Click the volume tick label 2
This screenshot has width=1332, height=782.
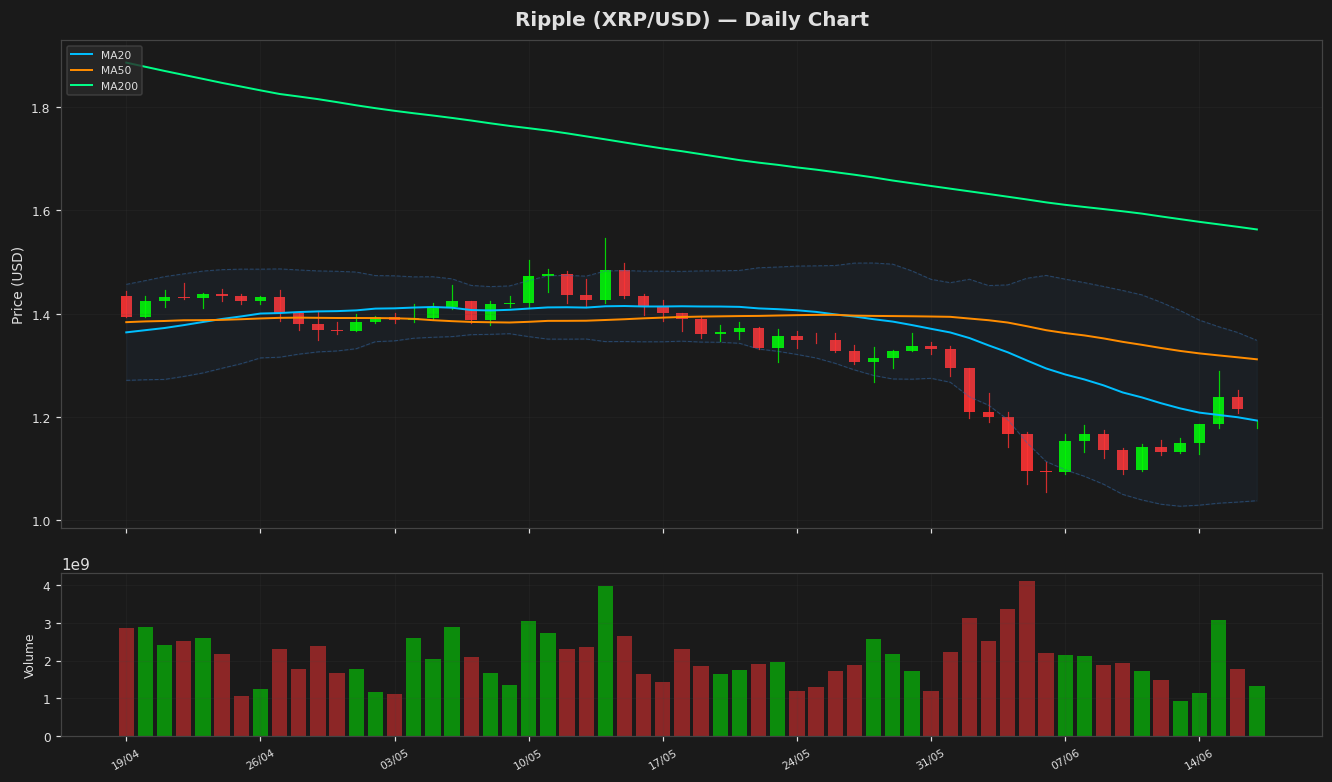48,662
